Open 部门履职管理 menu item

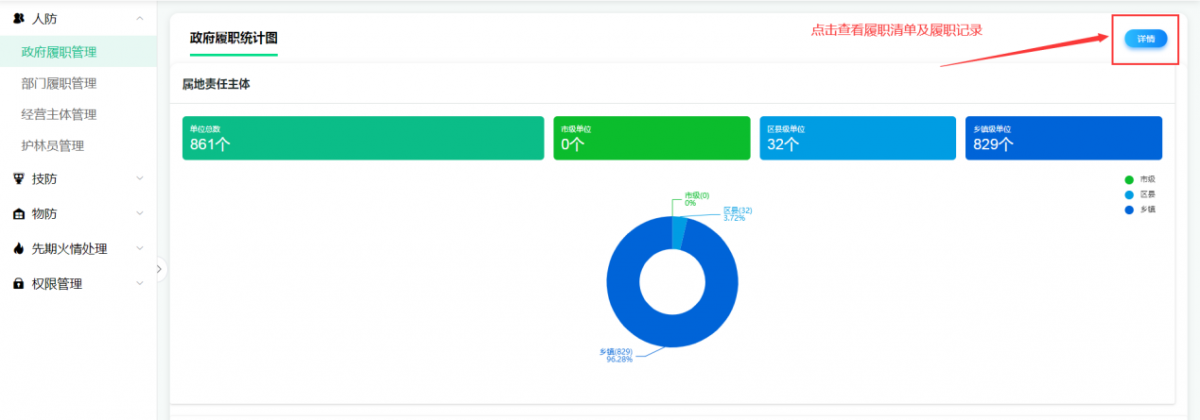pos(58,83)
